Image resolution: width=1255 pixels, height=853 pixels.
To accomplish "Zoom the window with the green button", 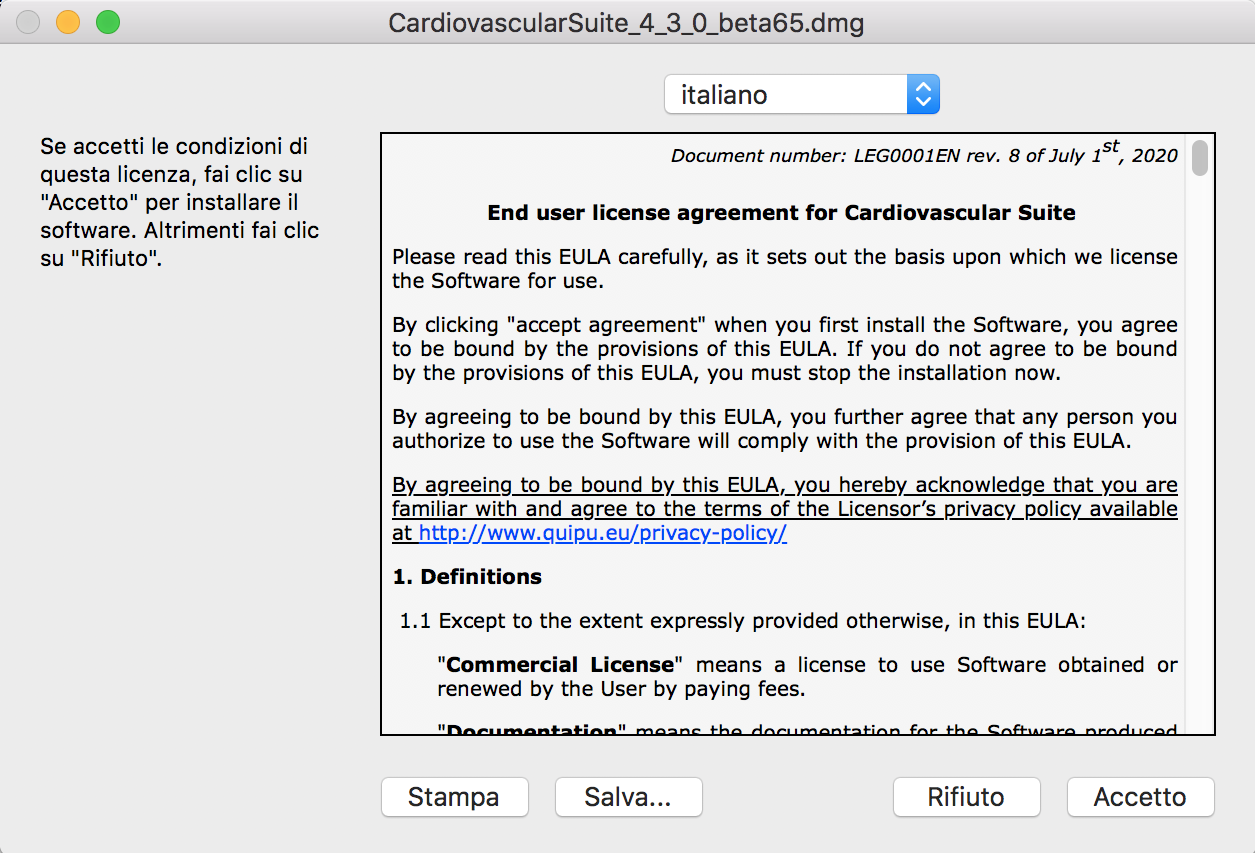I will coord(107,22).
